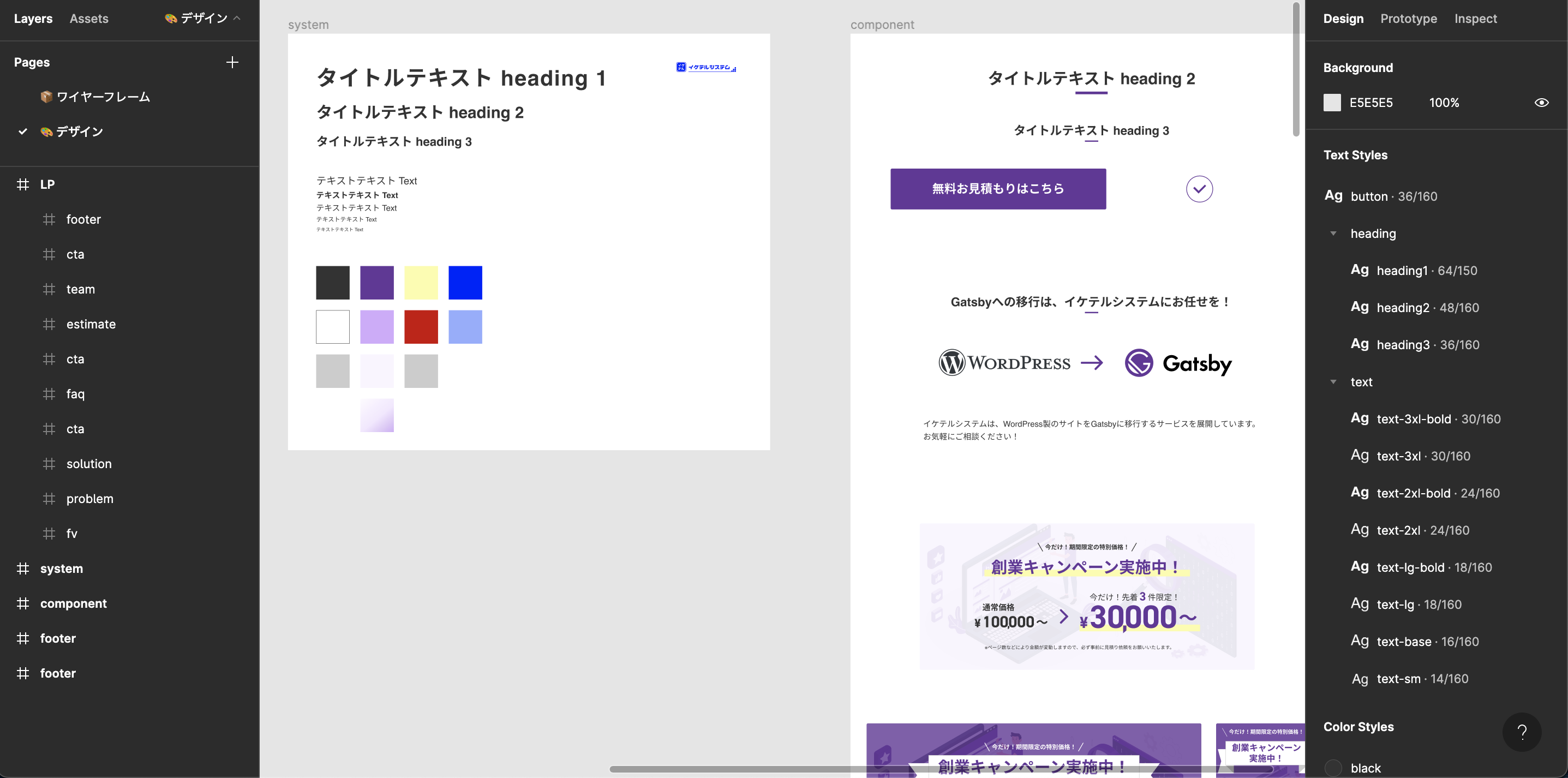Click the add page plus icon
This screenshot has height=778, width=1568.
(232, 62)
